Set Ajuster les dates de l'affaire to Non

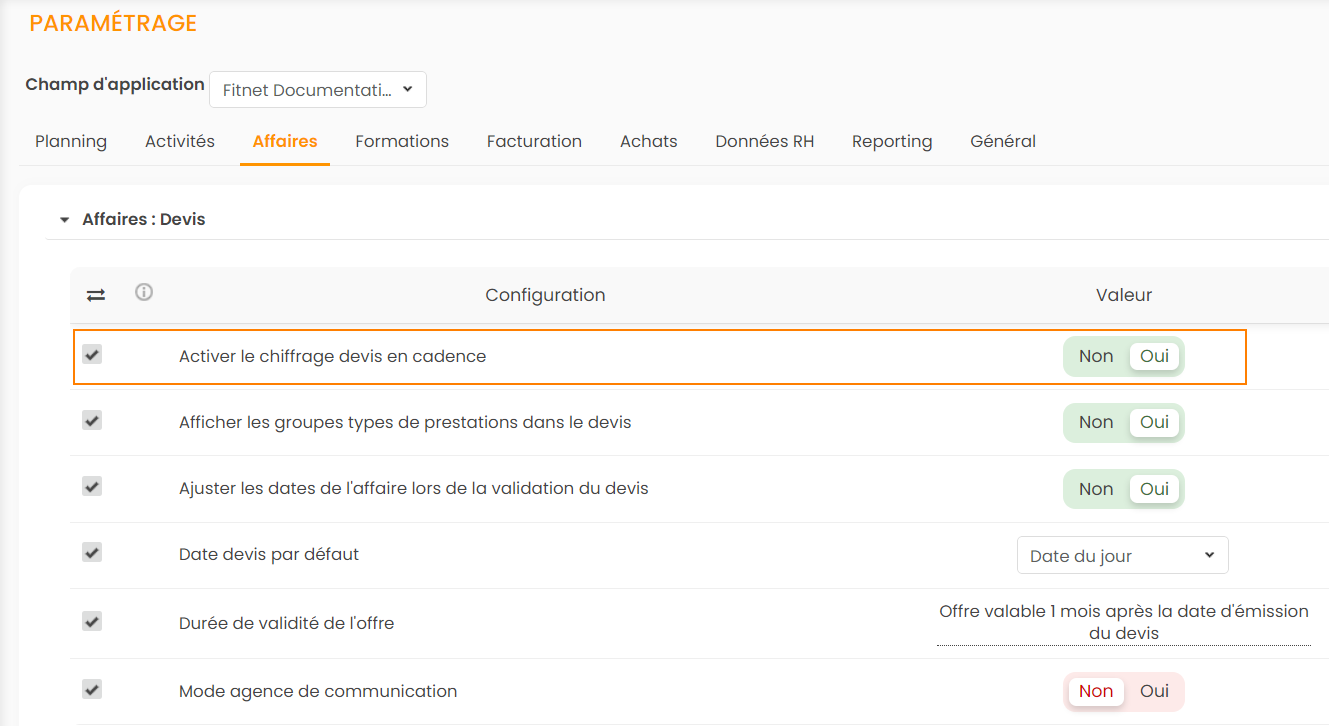pyautogui.click(x=1096, y=489)
